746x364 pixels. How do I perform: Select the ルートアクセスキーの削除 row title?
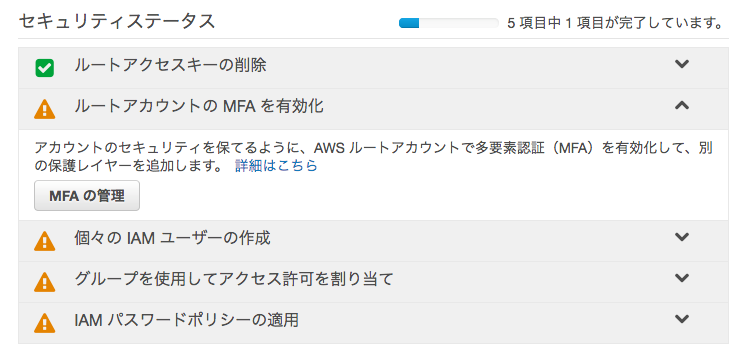(x=170, y=66)
